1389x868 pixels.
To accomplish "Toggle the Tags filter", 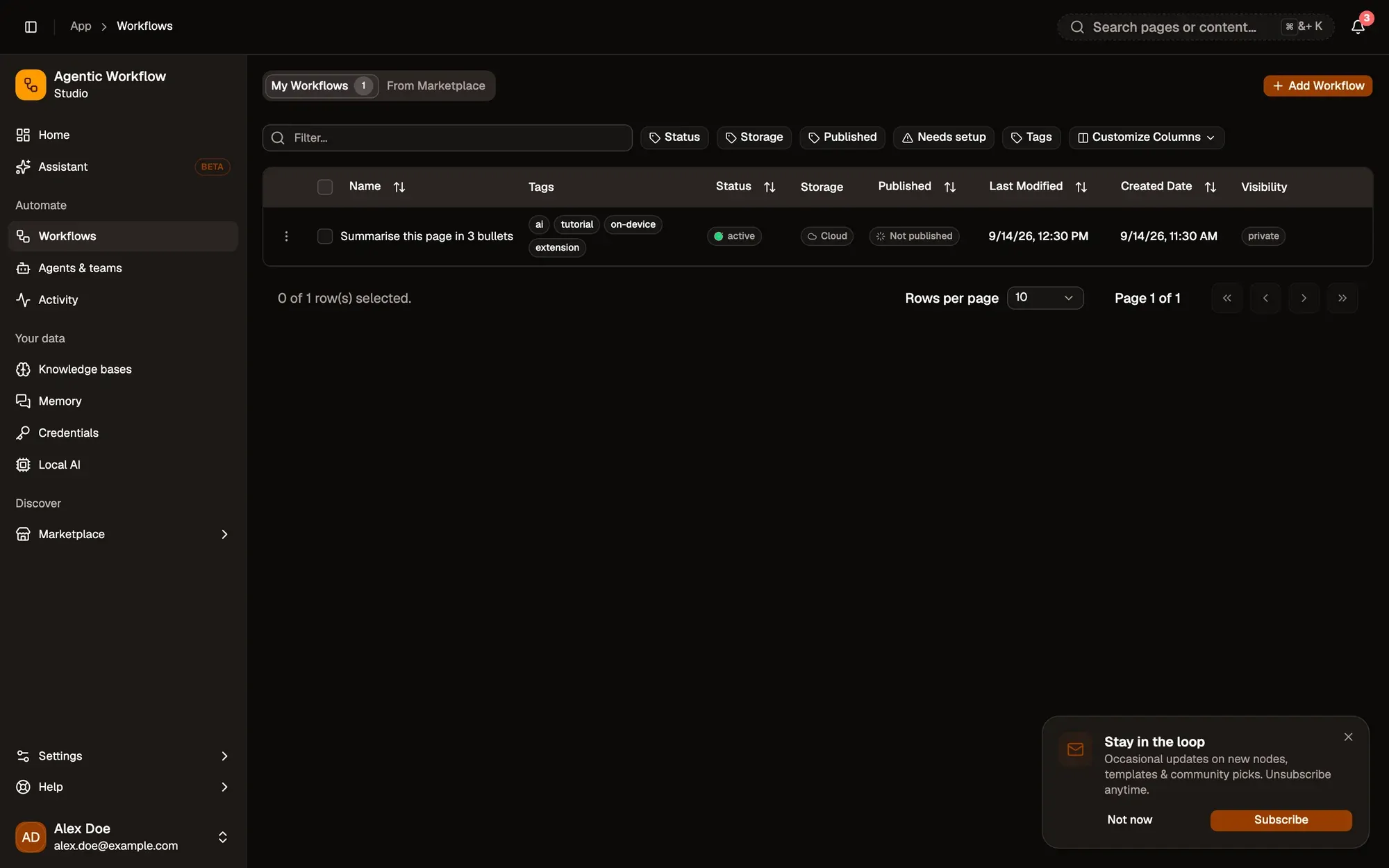I will click(x=1031, y=137).
